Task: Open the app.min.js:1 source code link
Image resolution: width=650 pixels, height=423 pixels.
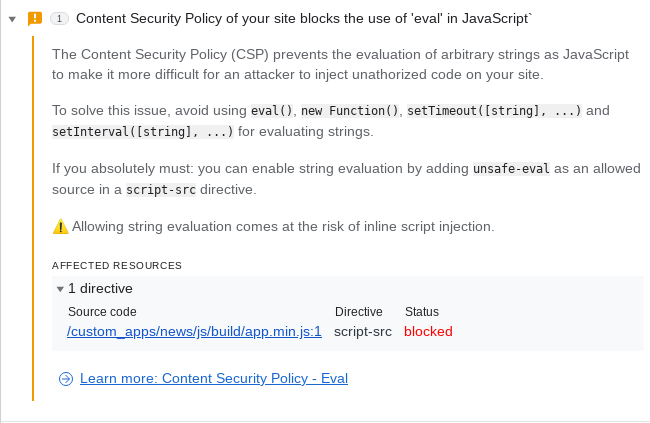Action: [x=194, y=331]
